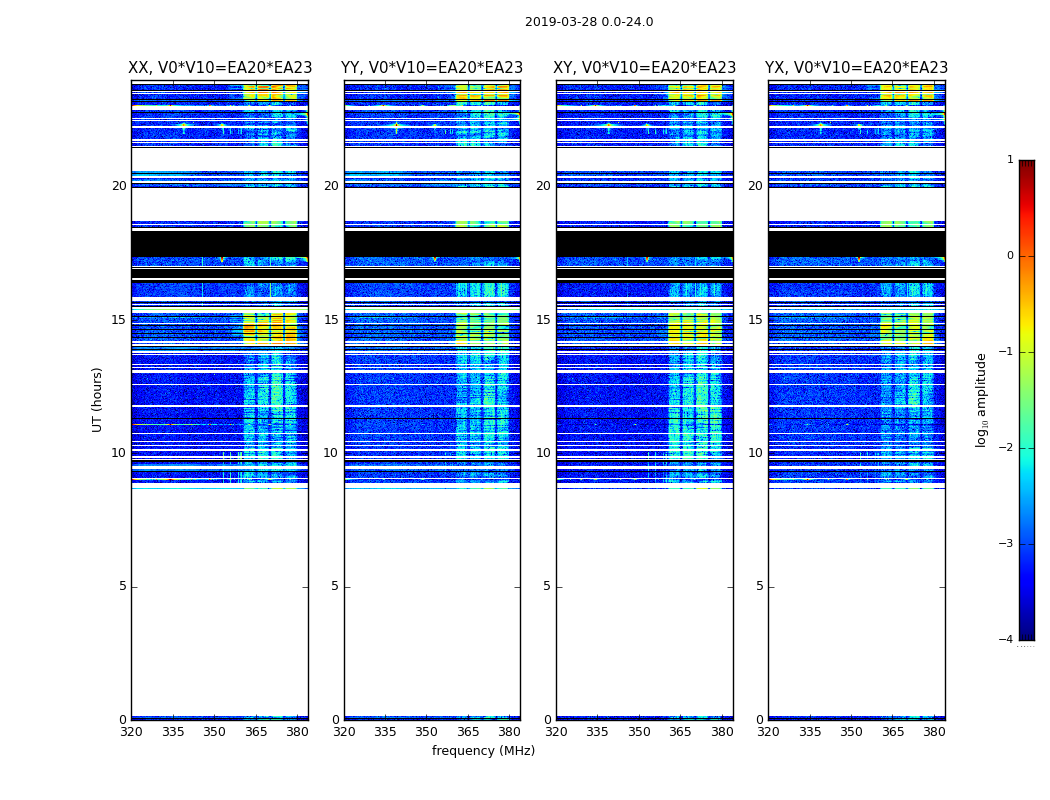Click the colorbar tick label 0
Viewport: 1050px width, 800px height.
(1010, 256)
